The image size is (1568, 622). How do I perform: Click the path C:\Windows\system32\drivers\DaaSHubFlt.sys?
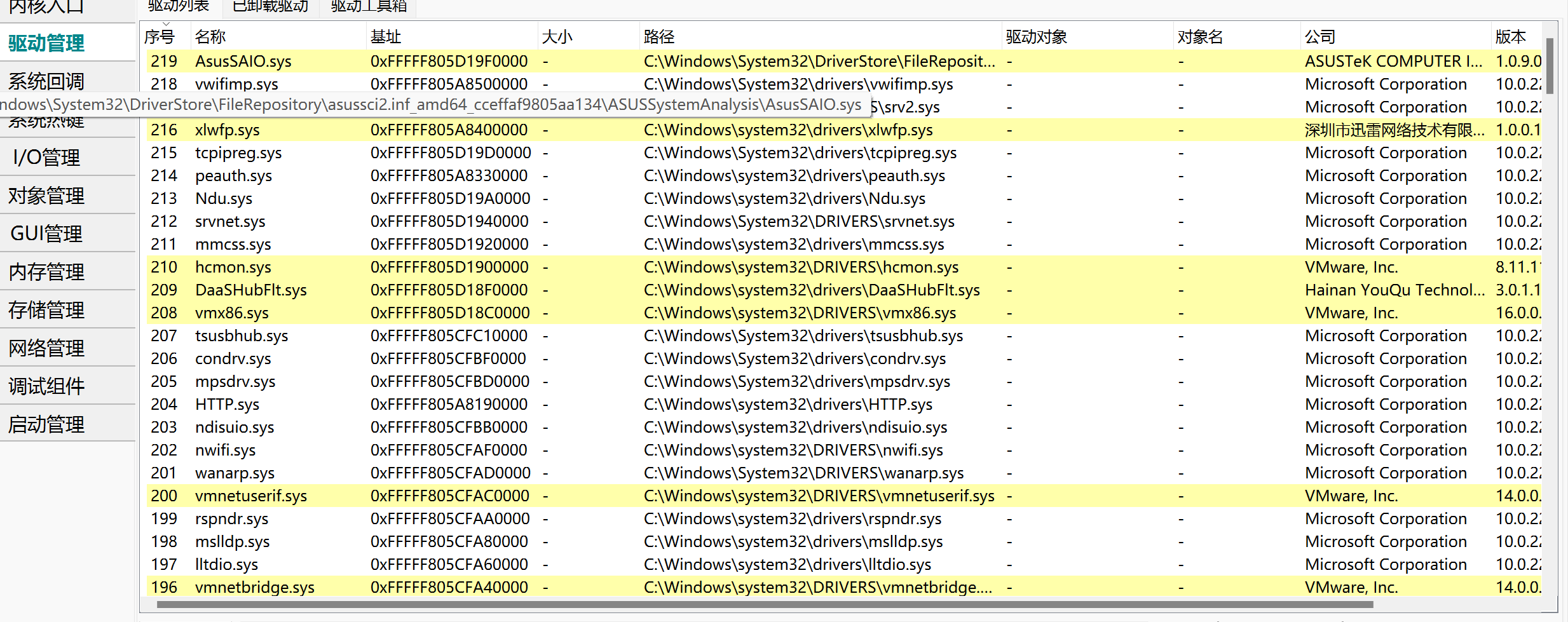point(812,290)
